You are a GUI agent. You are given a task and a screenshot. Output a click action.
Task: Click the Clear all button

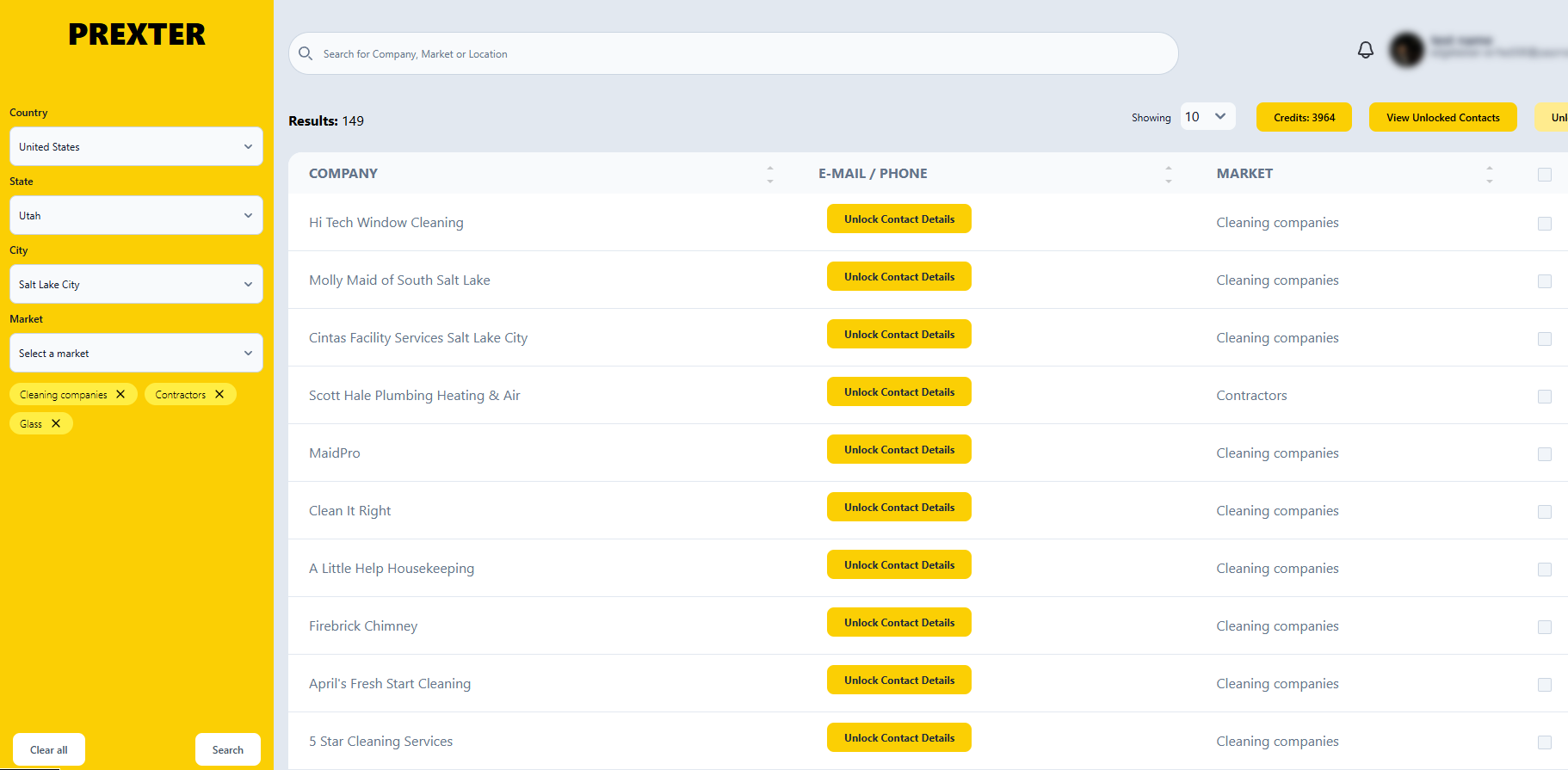click(49, 749)
